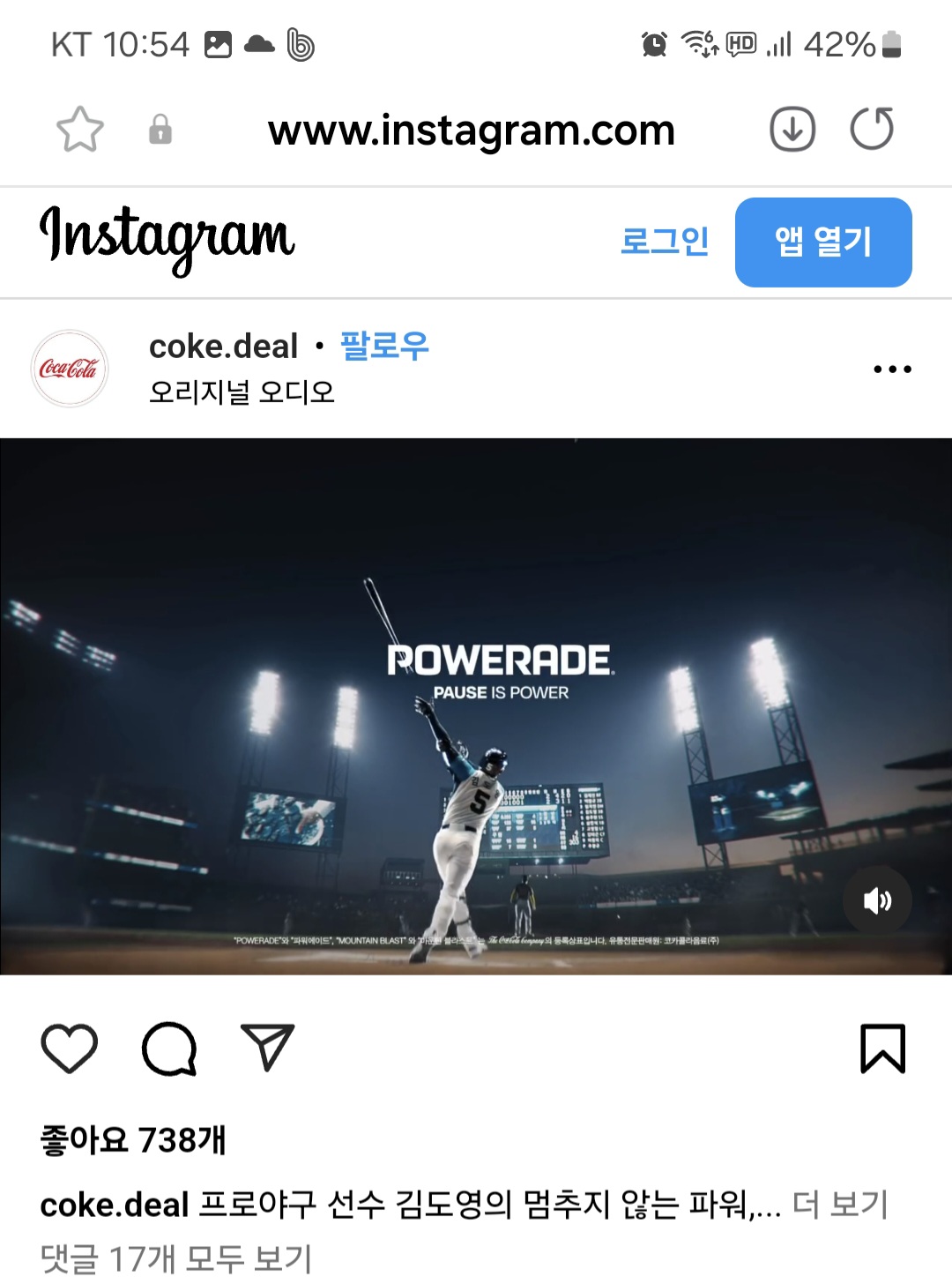Save the post with the bookmark icon
The image size is (952, 1284).
pyautogui.click(x=883, y=1049)
